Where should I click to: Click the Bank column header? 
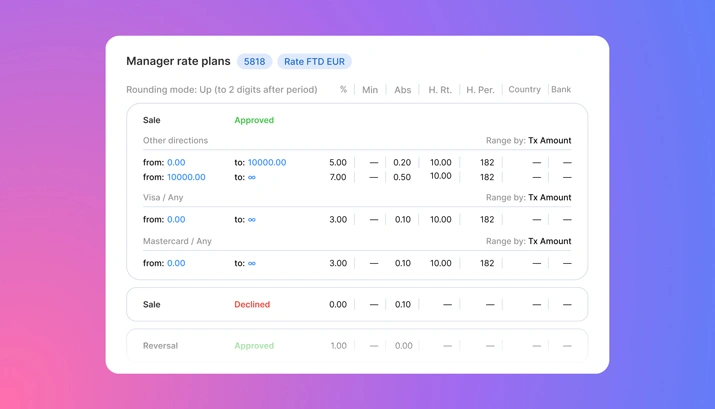(561, 90)
